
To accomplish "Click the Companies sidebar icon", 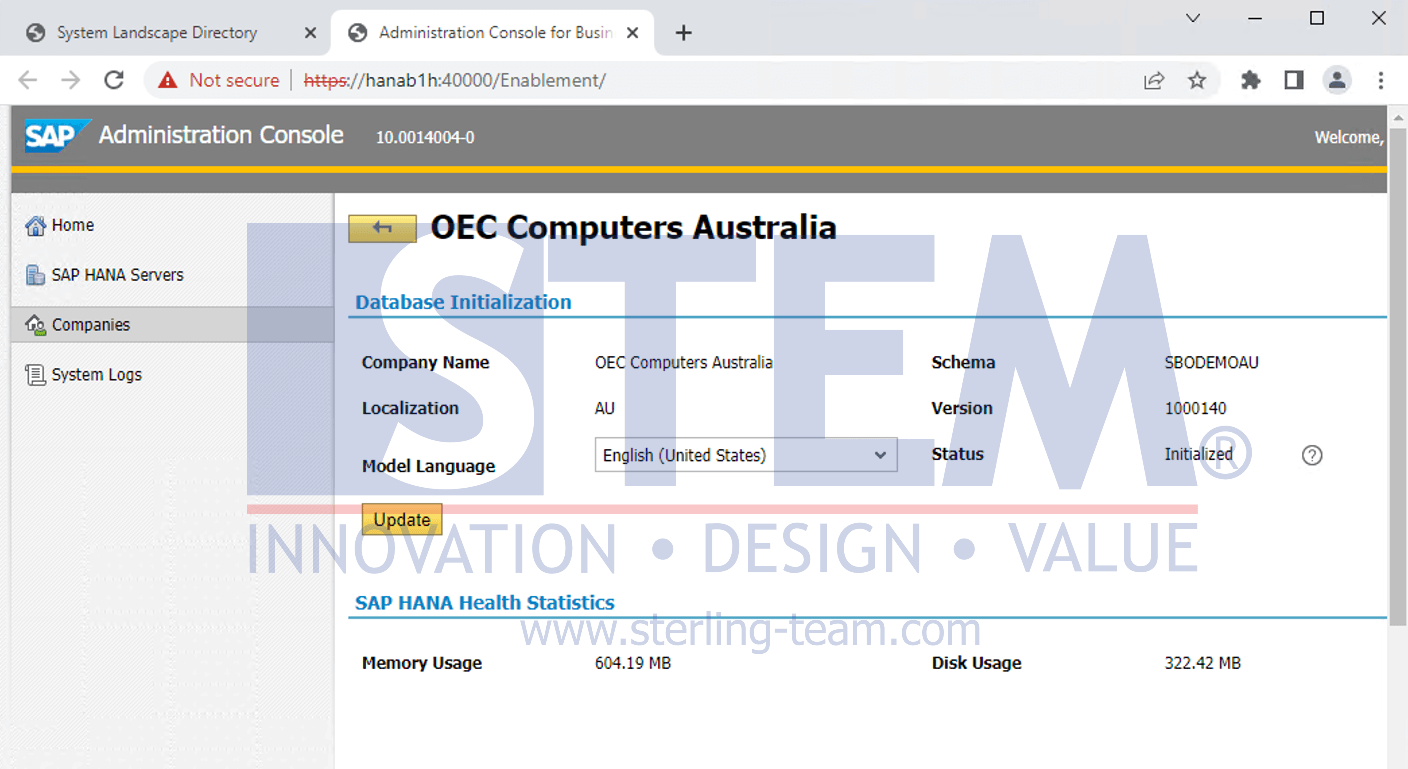I will tap(36, 325).
